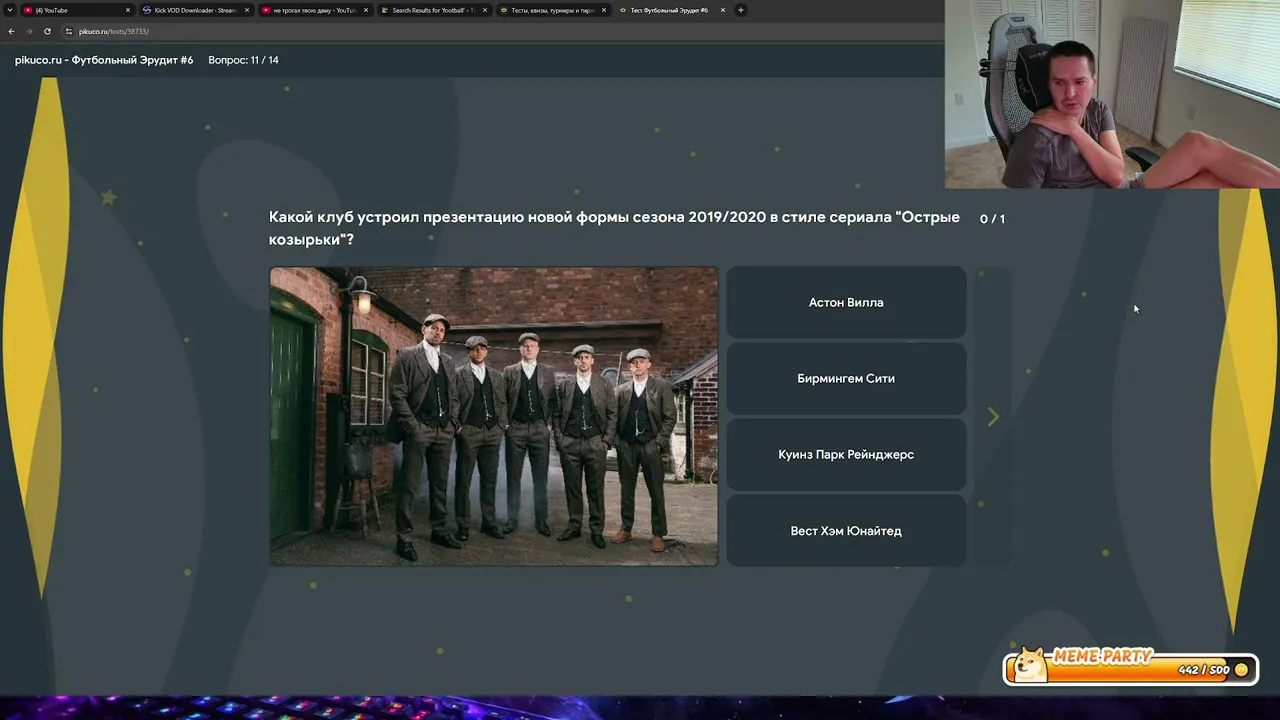
Task: Choose the answer 'Бирмингем Сити'
Action: click(x=846, y=379)
